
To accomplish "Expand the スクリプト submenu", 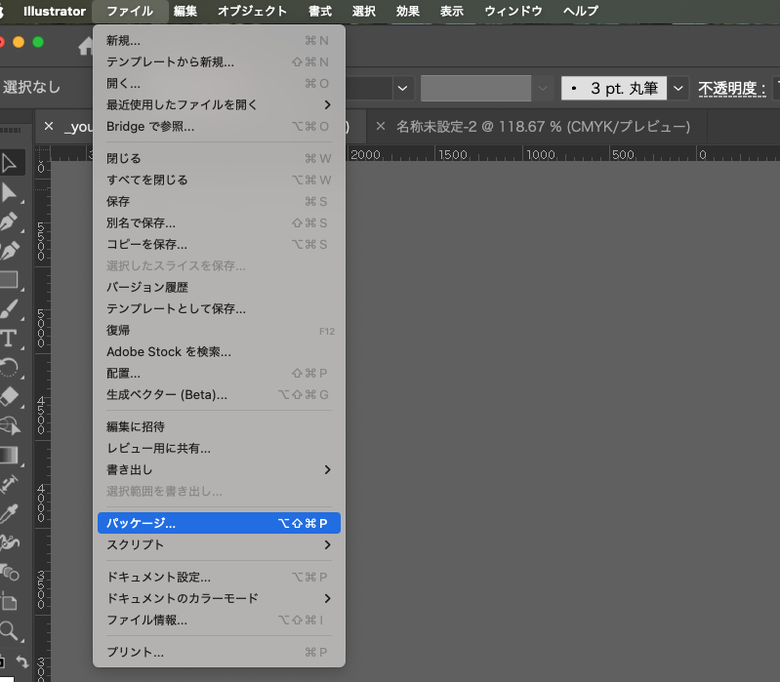I will pos(219,545).
